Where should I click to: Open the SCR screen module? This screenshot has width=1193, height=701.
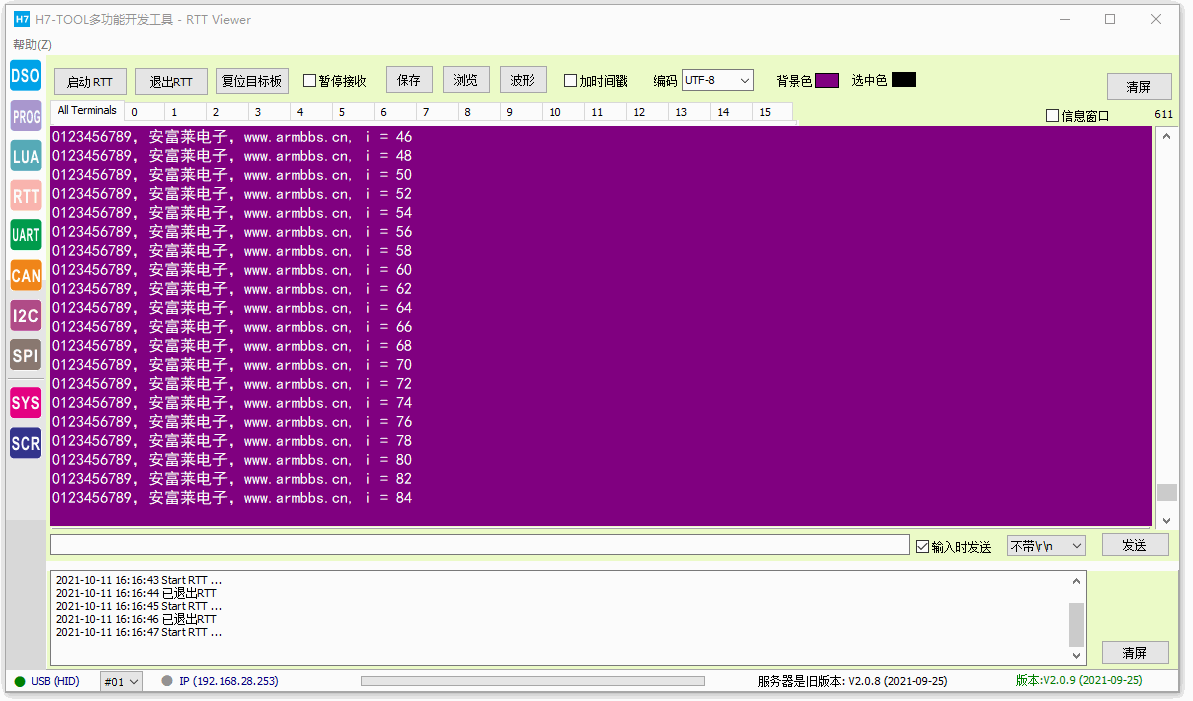tap(25, 443)
